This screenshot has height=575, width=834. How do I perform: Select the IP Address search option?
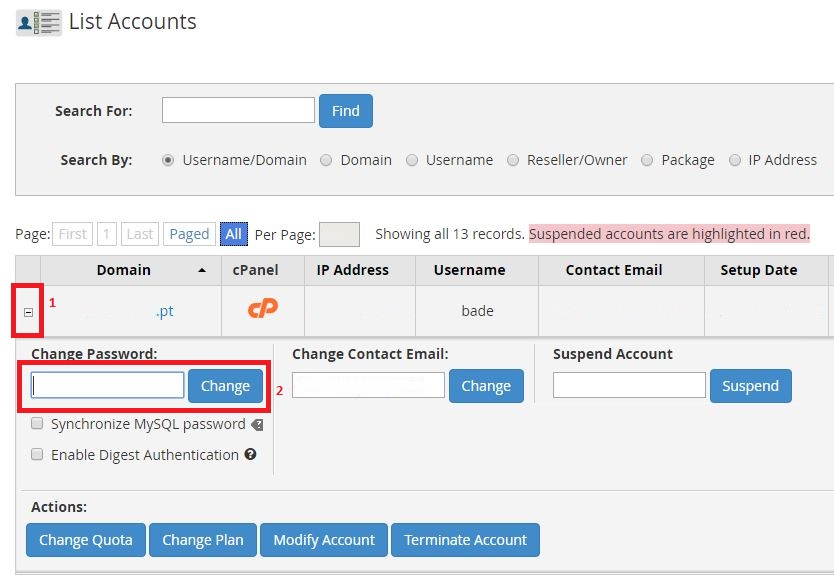tap(735, 160)
